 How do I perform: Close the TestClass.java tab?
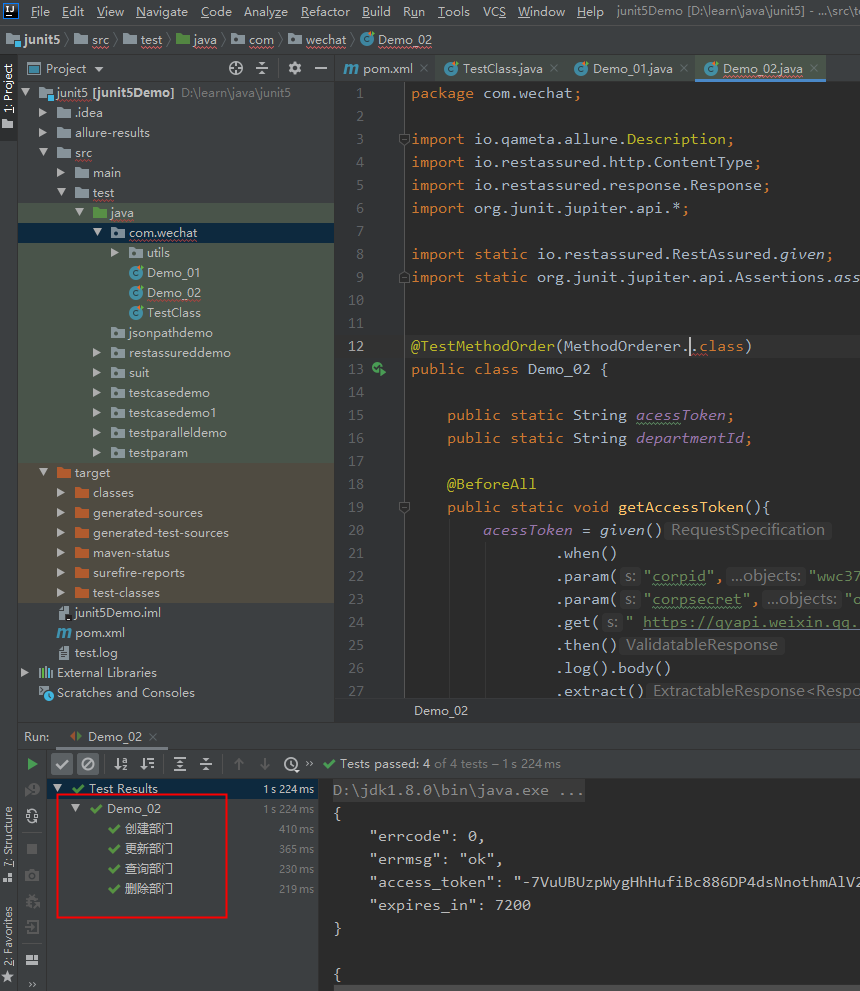tap(554, 68)
